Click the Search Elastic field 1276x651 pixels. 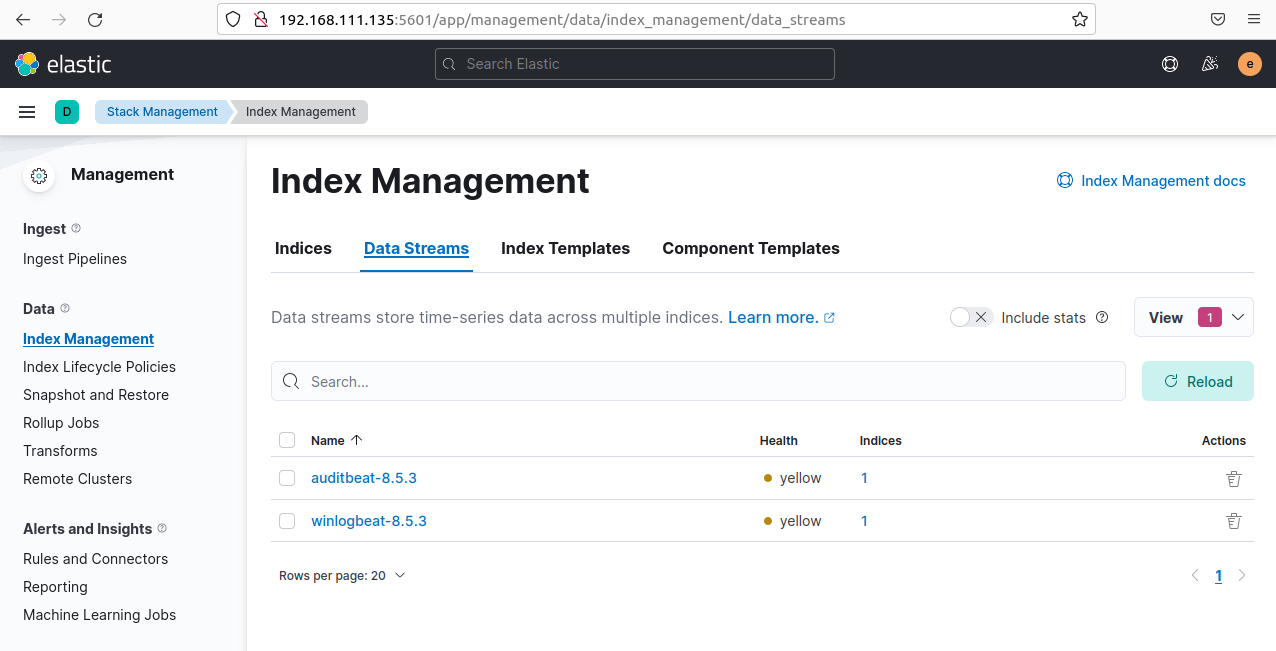point(635,64)
